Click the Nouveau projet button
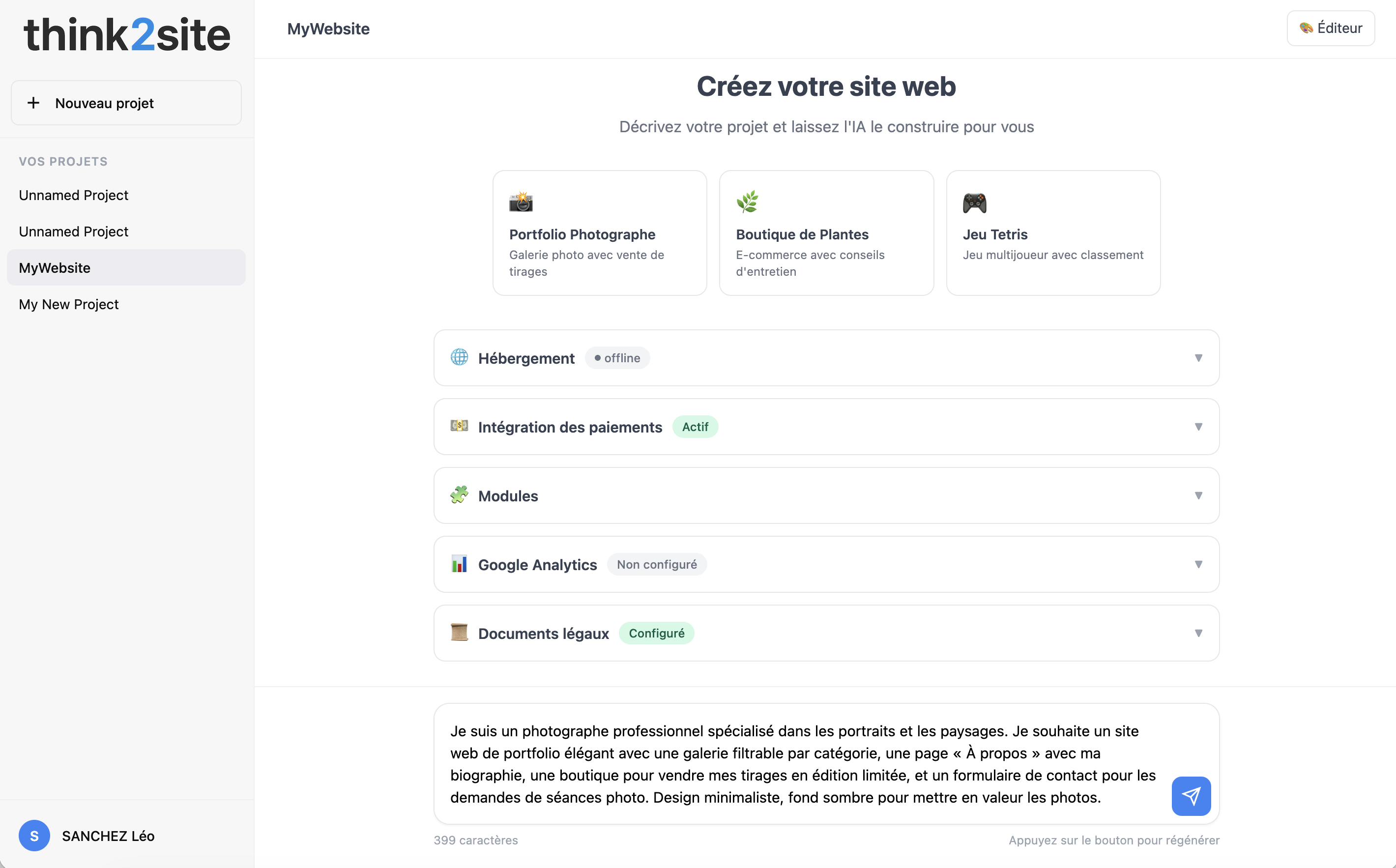The image size is (1396, 868). [126, 103]
